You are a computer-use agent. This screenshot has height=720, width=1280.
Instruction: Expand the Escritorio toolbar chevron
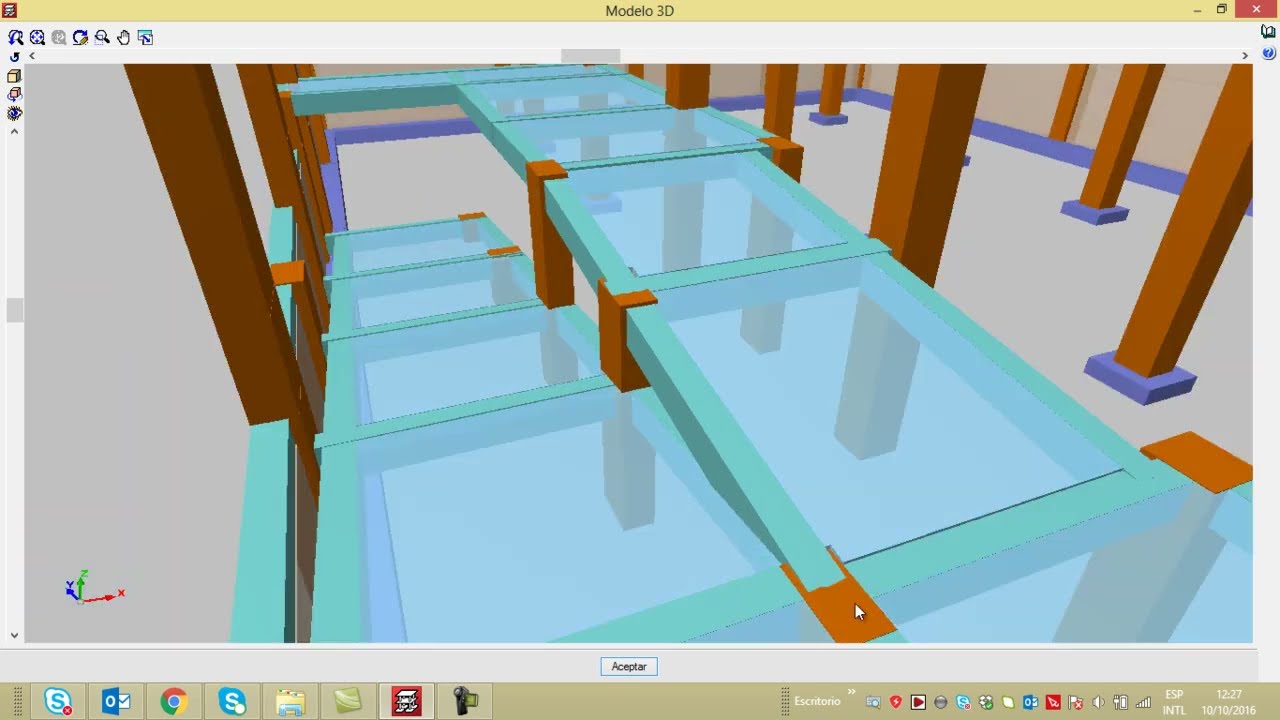[852, 691]
